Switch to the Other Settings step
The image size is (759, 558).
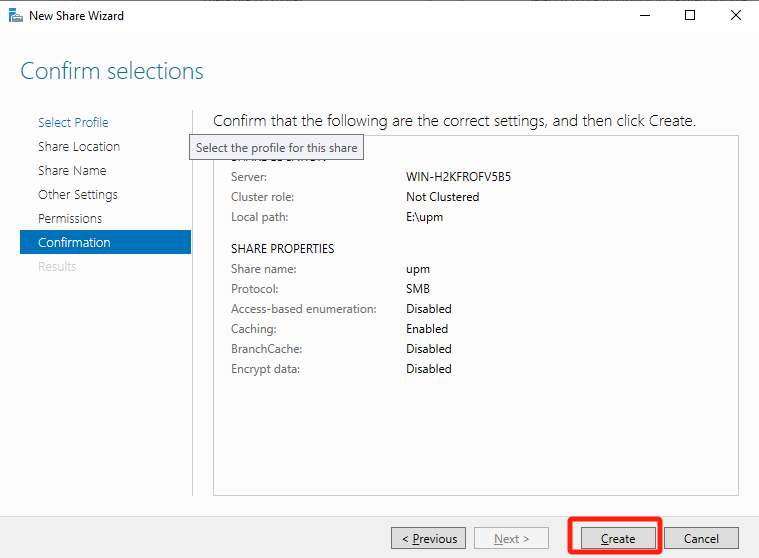point(78,194)
